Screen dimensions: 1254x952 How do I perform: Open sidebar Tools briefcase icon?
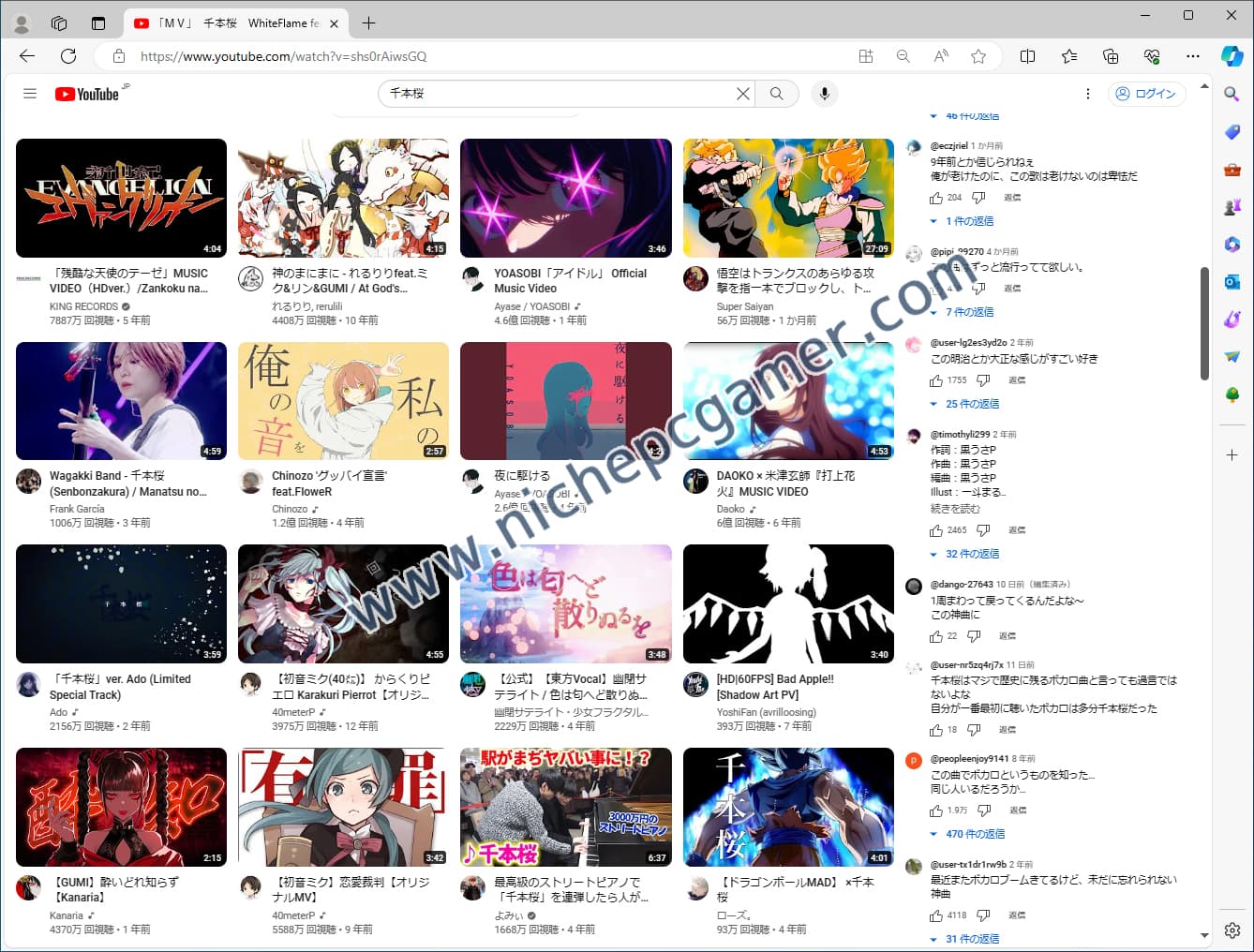point(1232,170)
